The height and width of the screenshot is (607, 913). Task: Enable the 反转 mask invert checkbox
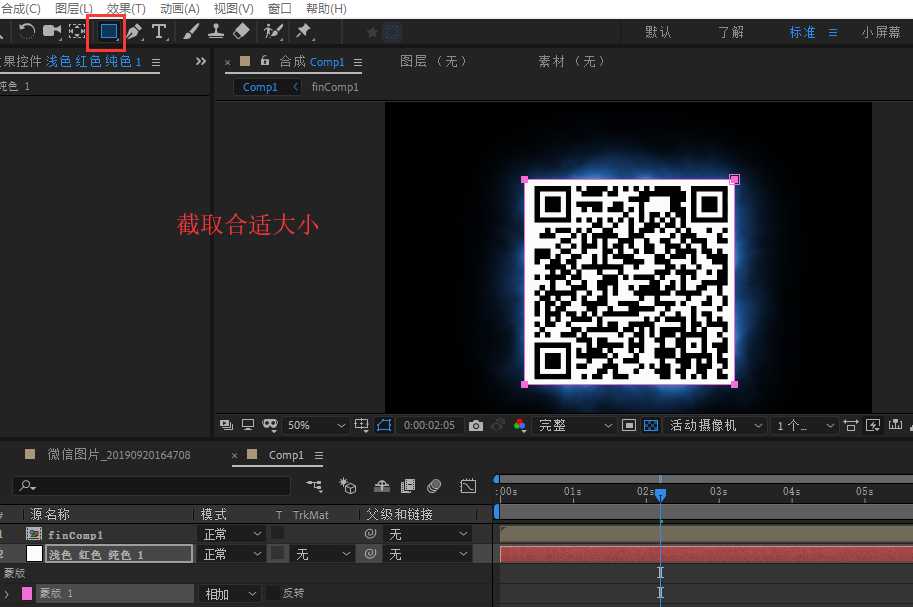tap(273, 594)
